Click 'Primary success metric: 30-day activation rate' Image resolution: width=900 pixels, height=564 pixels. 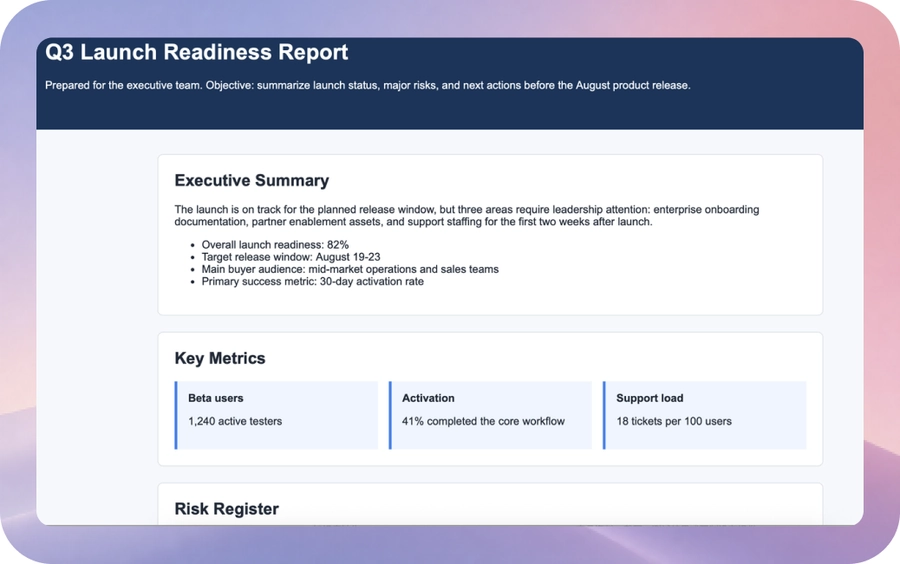point(312,281)
